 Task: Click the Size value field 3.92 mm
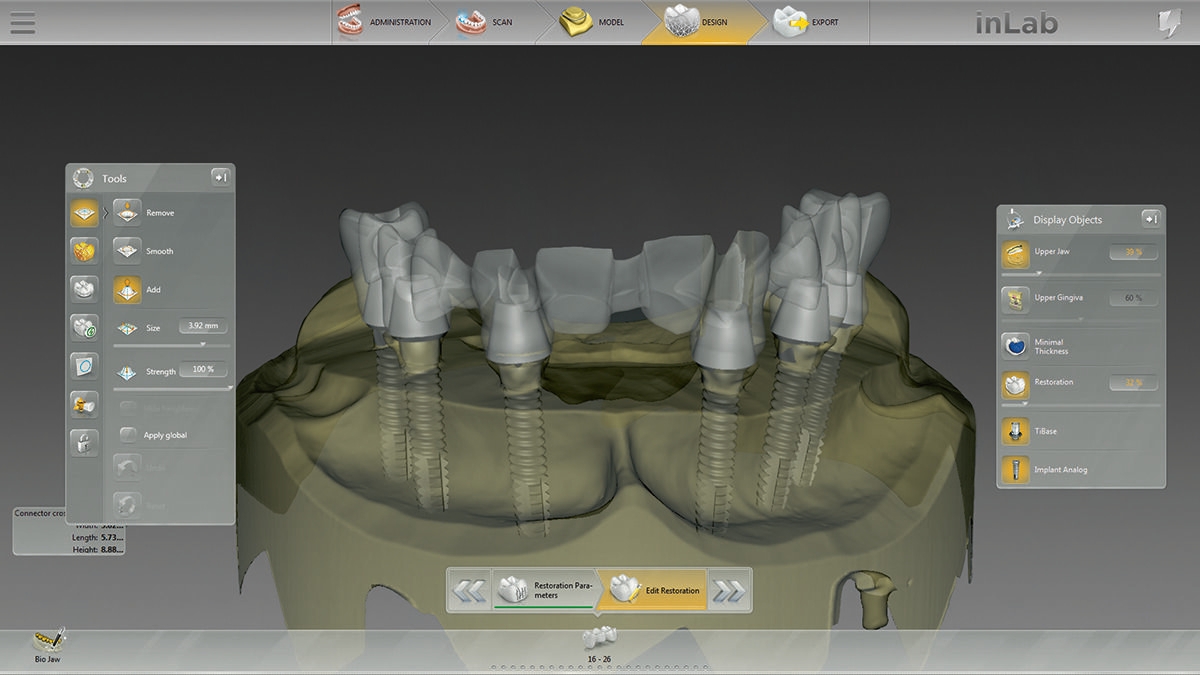click(x=203, y=326)
